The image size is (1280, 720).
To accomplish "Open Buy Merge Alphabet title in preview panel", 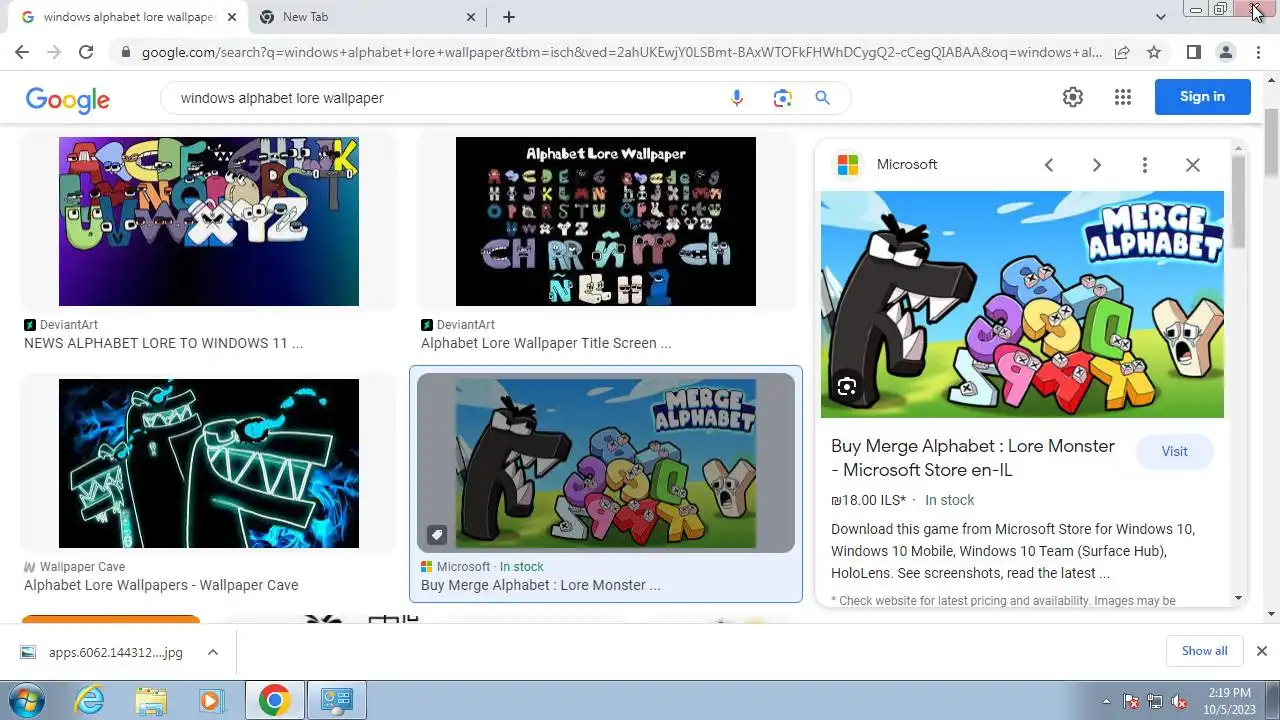I will (973, 458).
